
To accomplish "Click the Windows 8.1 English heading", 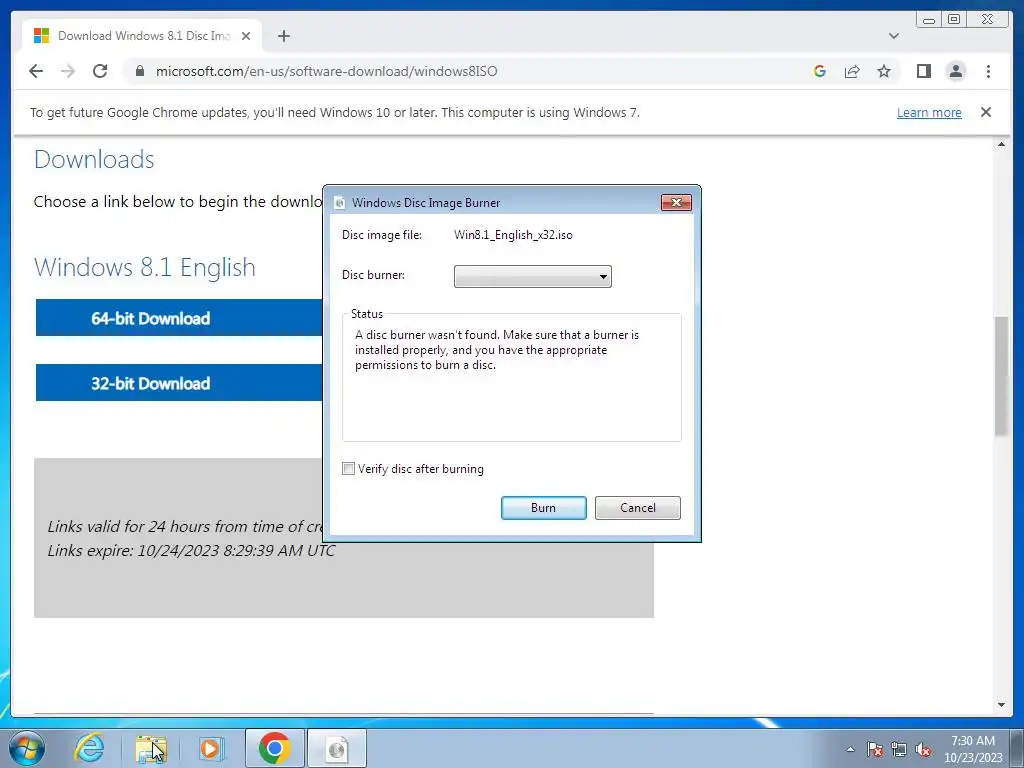I will (145, 267).
